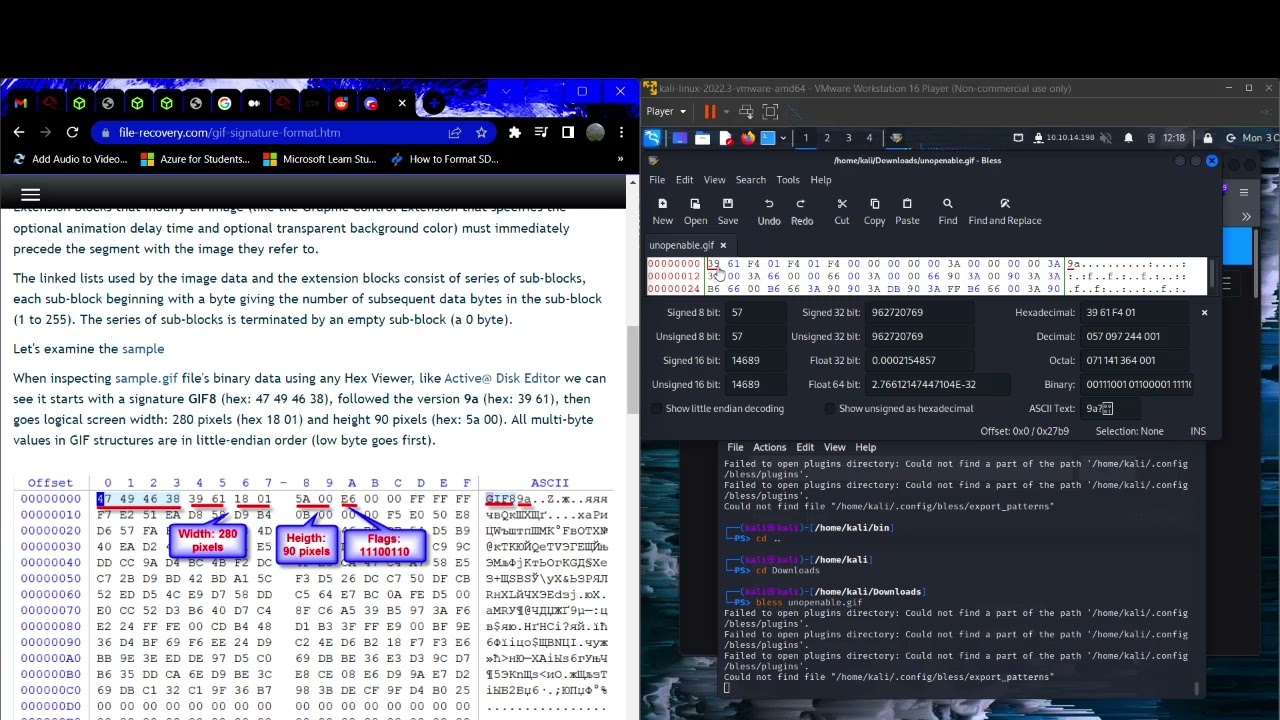Open Chrome side panel
The height and width of the screenshot is (720, 1280).
(x=567, y=132)
